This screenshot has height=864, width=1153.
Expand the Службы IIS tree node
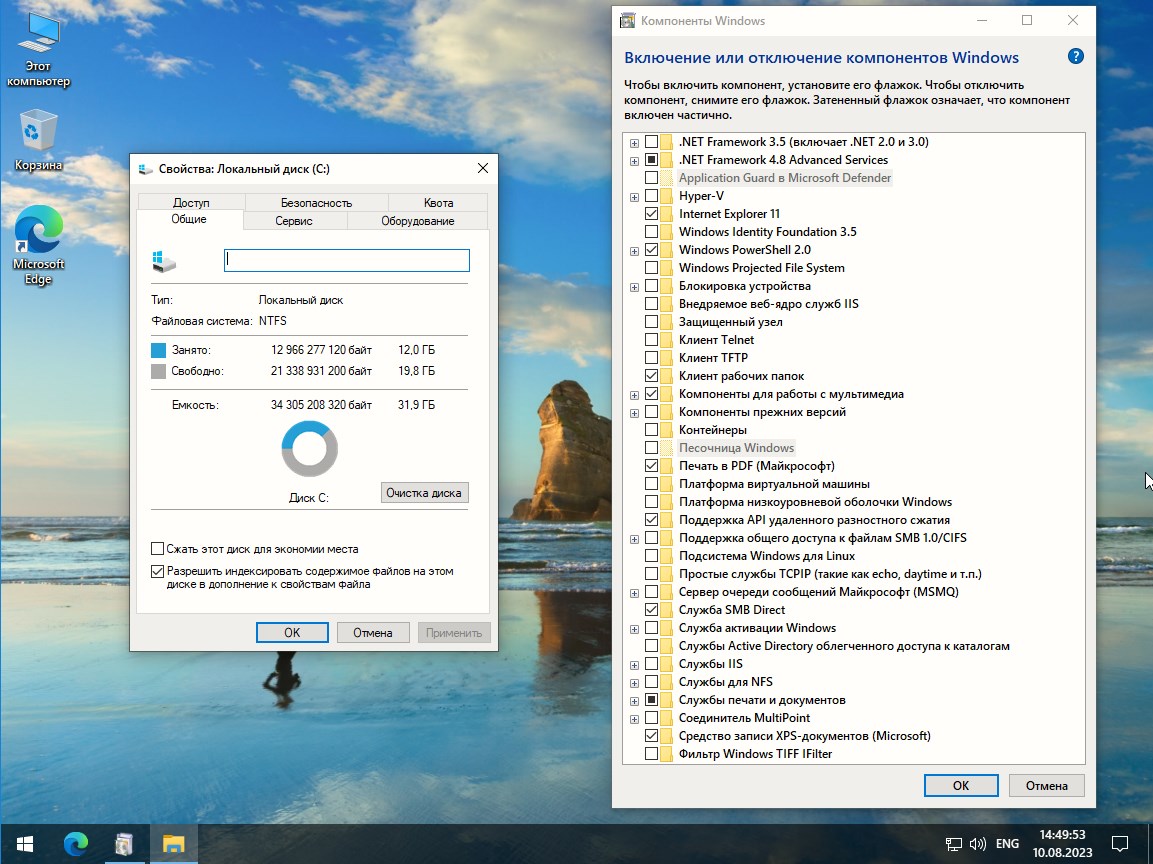(634, 664)
